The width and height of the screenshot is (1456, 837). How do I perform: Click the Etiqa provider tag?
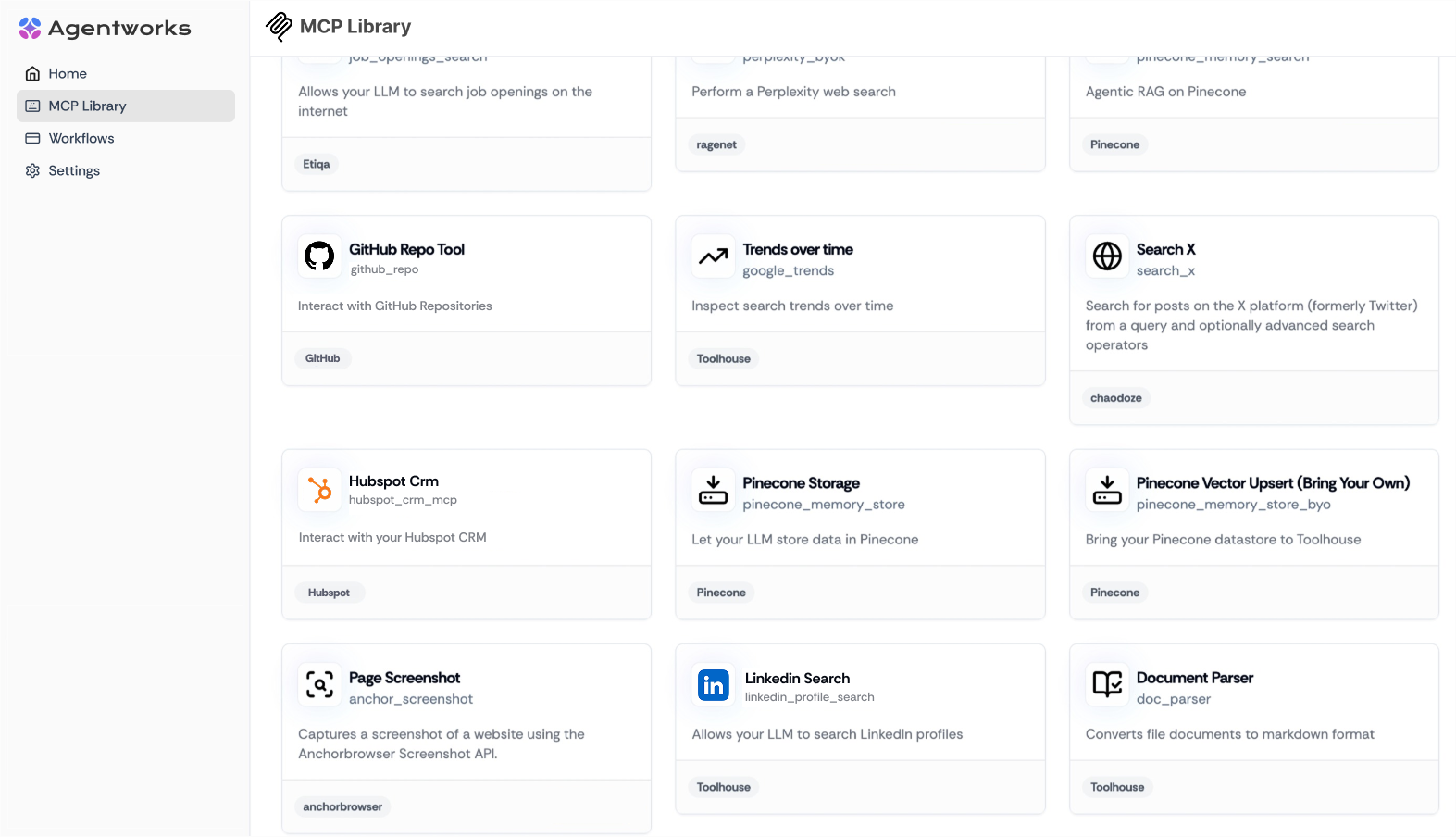click(x=317, y=165)
